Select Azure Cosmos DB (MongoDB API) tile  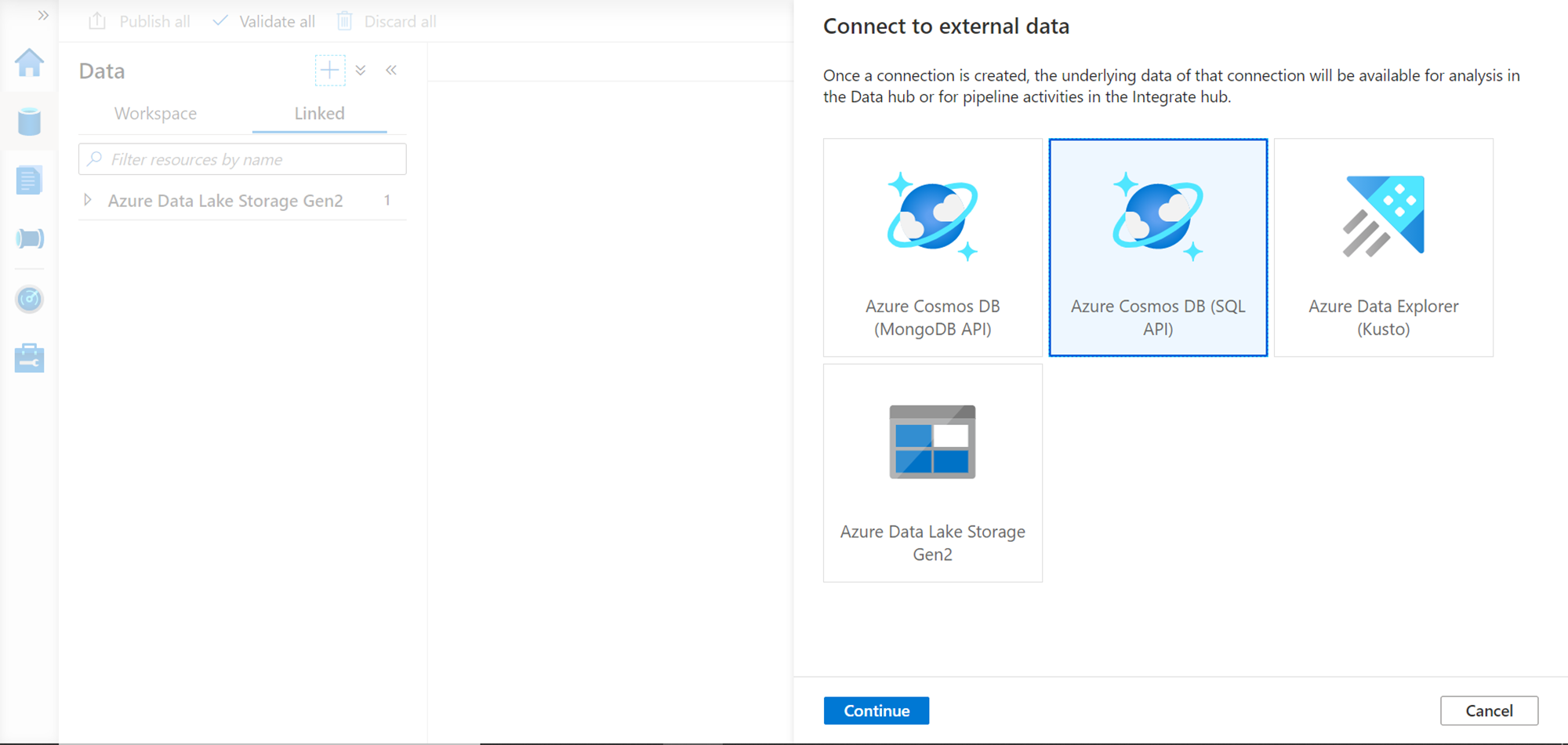click(932, 248)
